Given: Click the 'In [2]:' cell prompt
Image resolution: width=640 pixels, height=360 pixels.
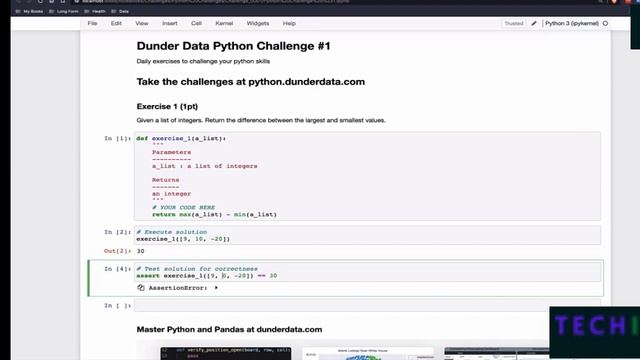Looking at the screenshot, I should (118, 232).
